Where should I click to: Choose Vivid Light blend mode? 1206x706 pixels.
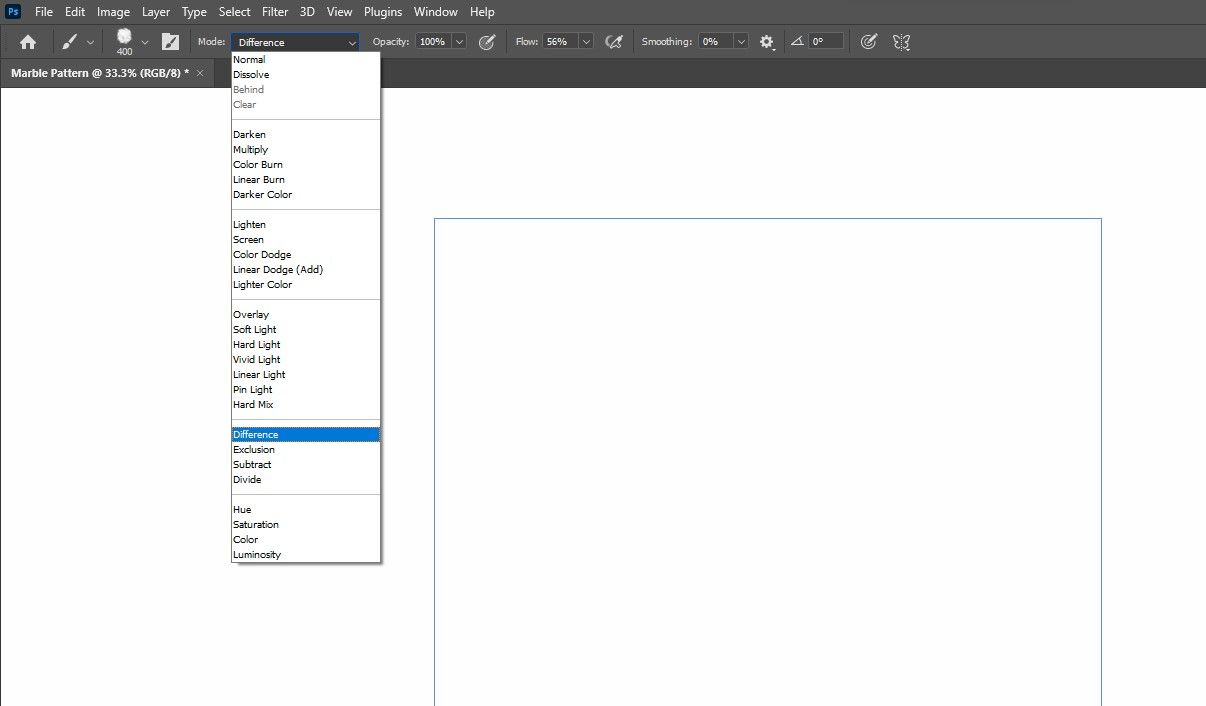[306, 360]
